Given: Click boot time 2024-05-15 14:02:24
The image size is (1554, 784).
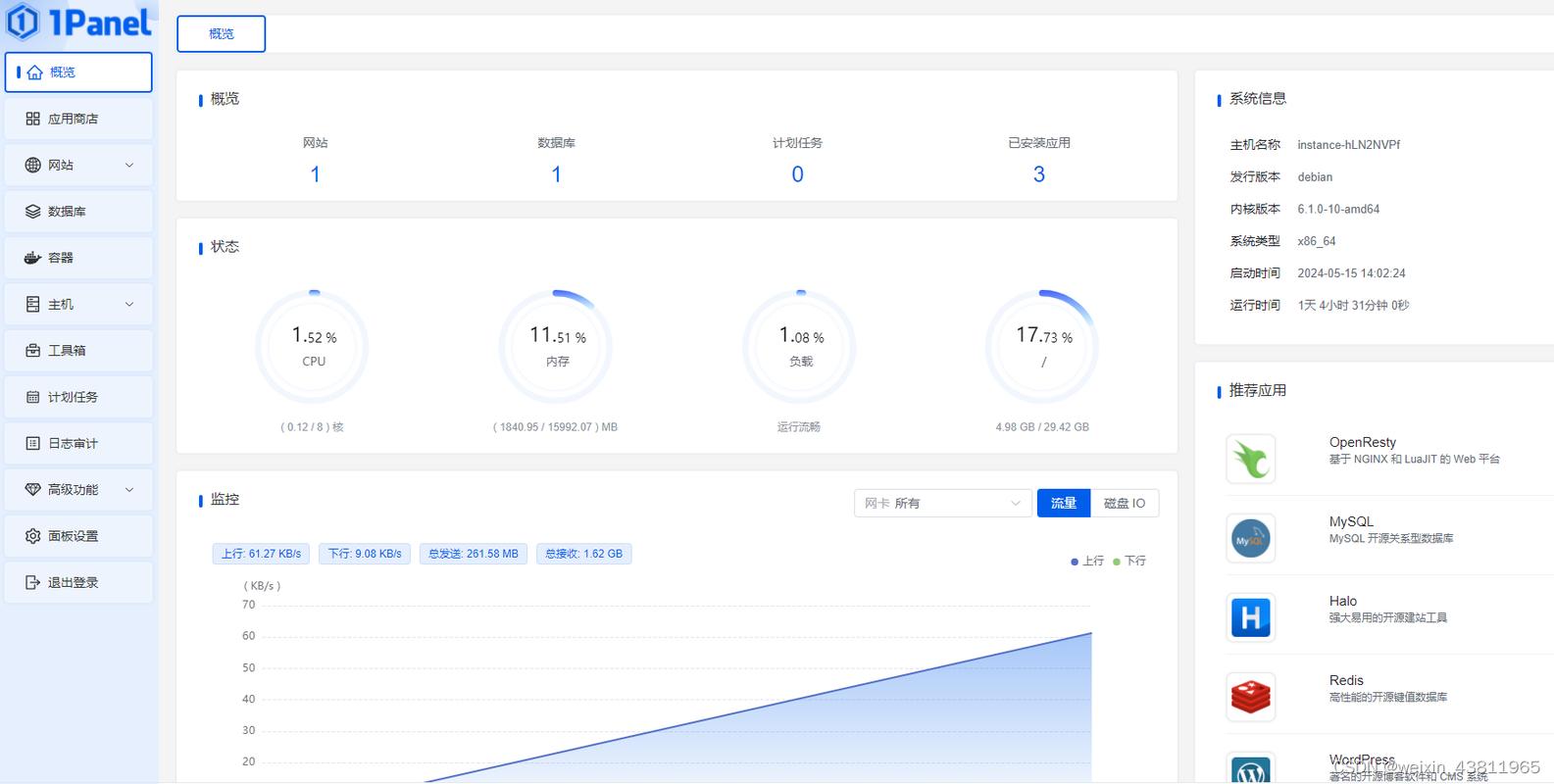Looking at the screenshot, I should 1351,273.
